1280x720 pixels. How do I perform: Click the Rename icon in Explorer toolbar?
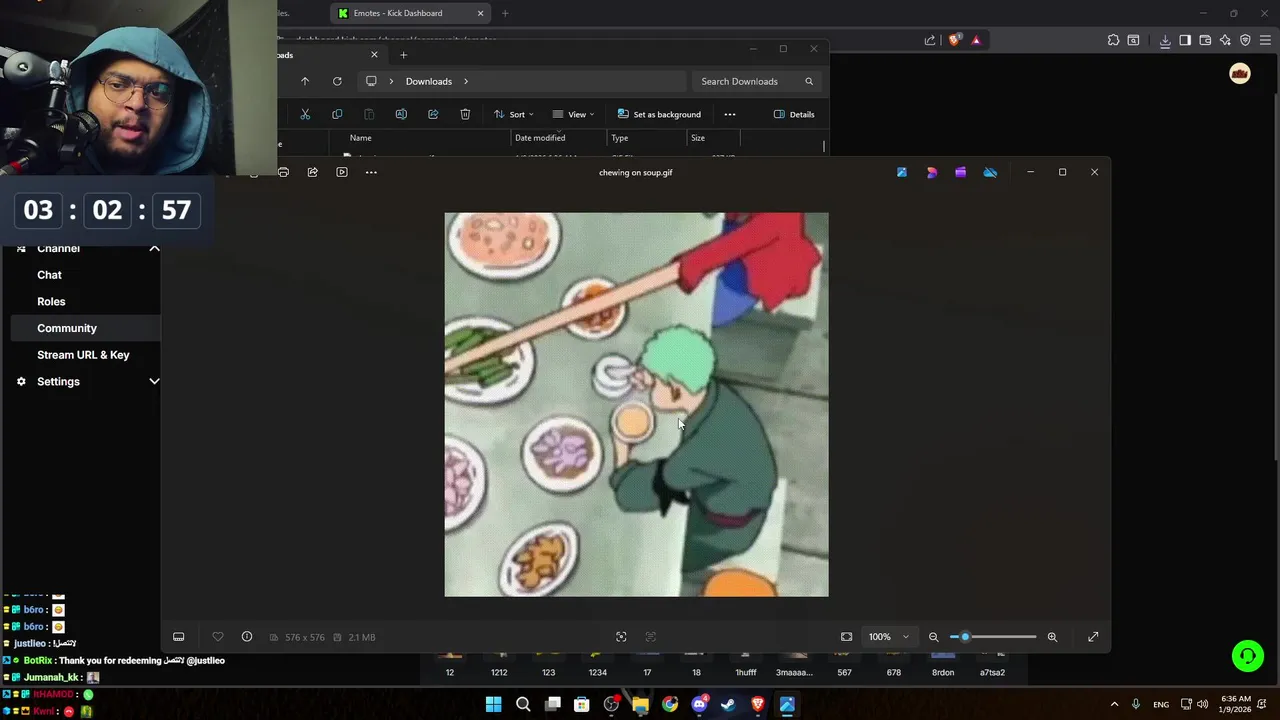click(401, 114)
